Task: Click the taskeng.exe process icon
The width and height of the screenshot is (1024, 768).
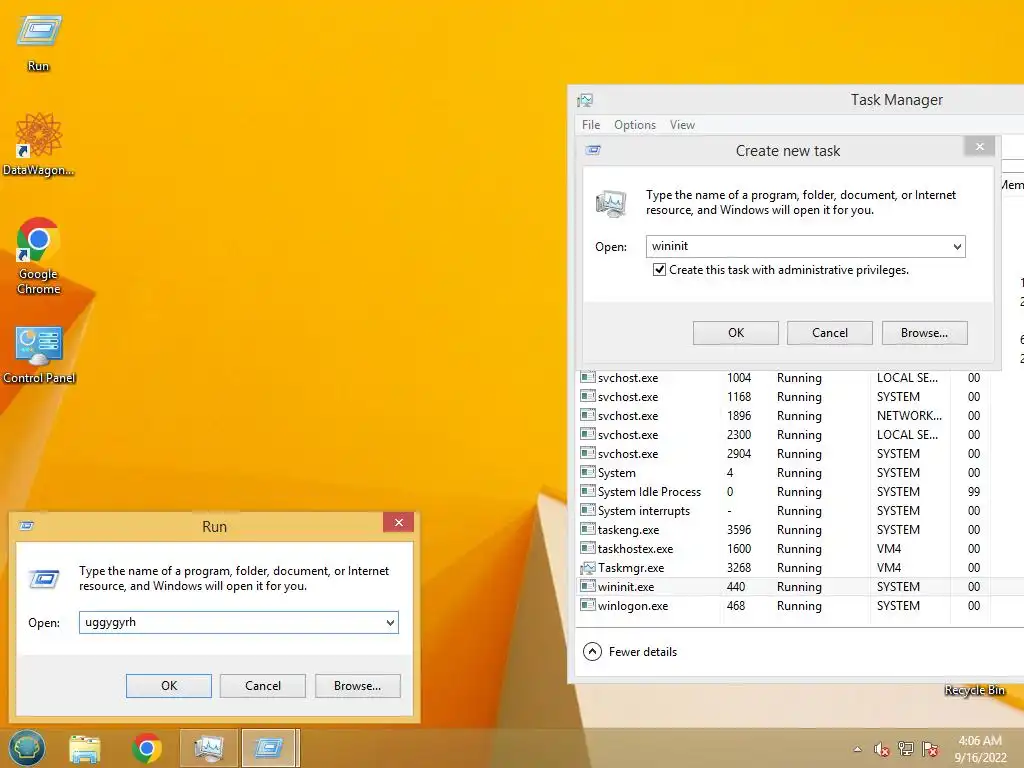Action: click(588, 530)
